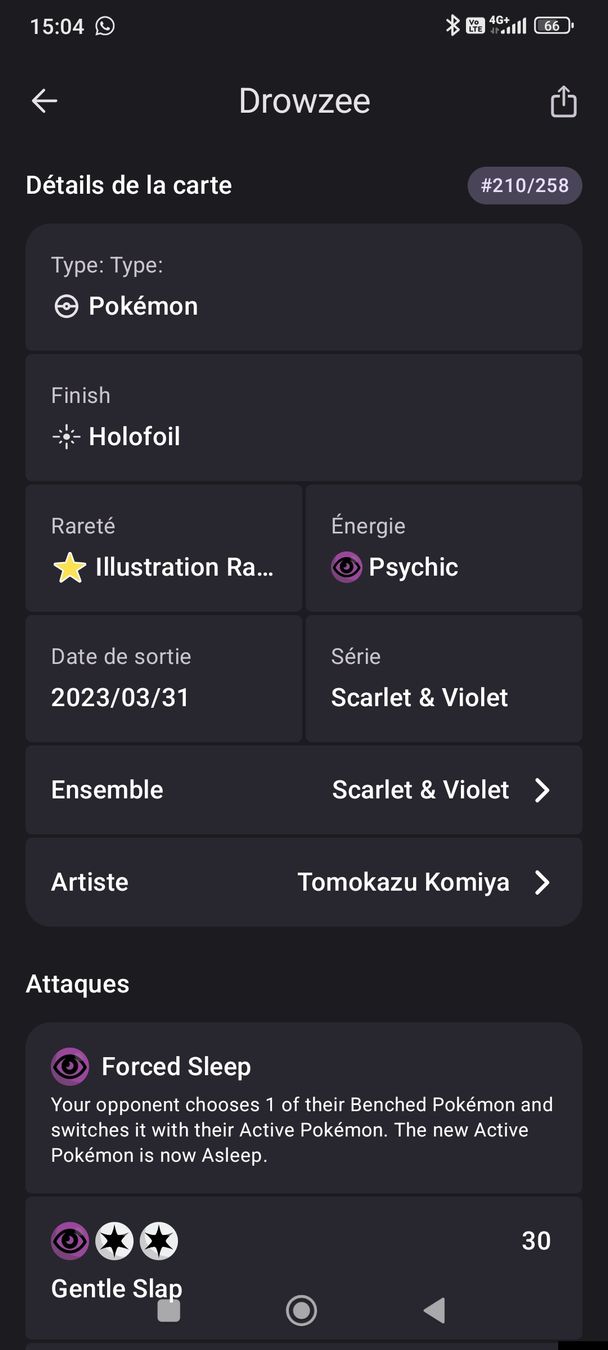
Task: Tap the Android home navigation button
Action: pos(301,1310)
